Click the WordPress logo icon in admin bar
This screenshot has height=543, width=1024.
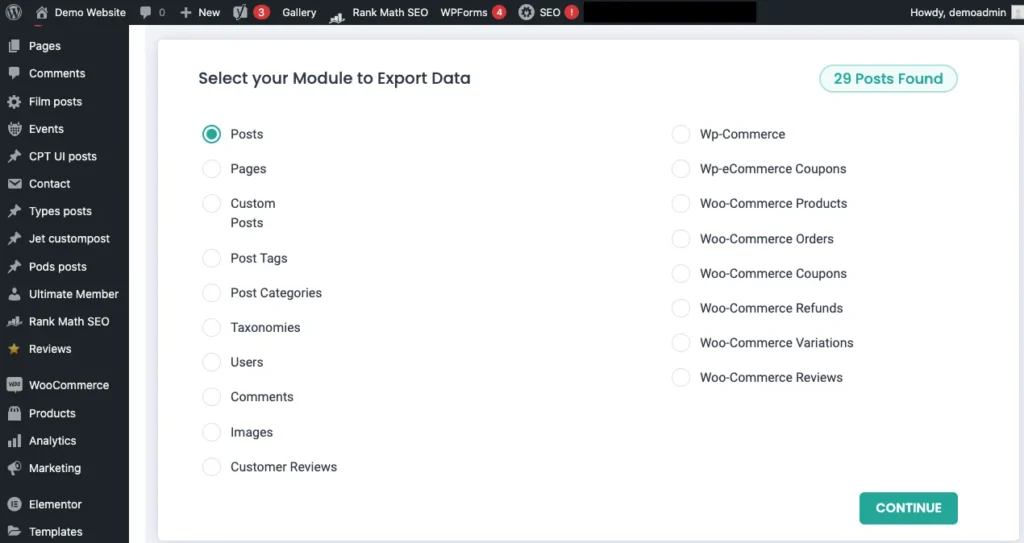click(x=13, y=12)
